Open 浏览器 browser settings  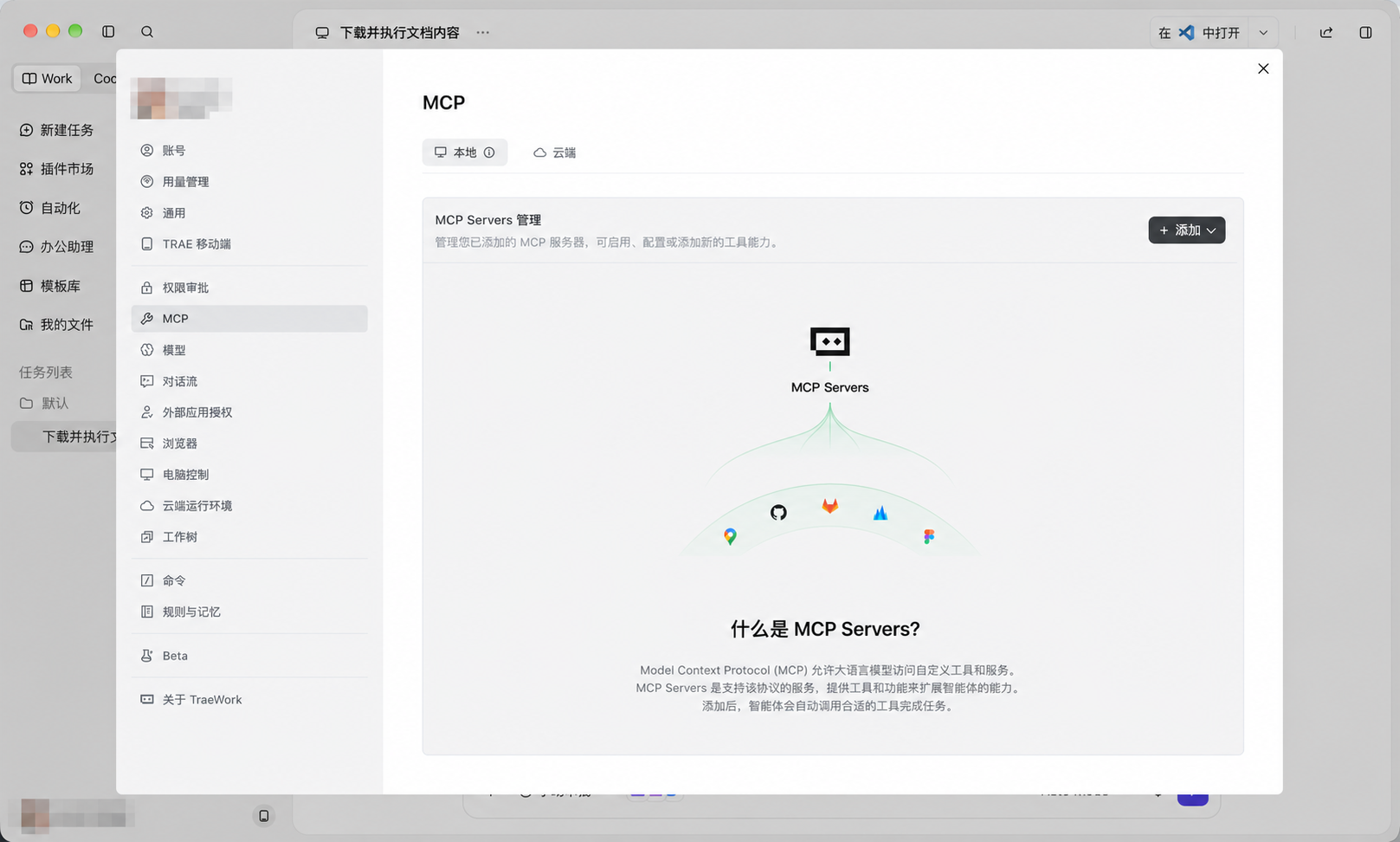tap(249, 444)
